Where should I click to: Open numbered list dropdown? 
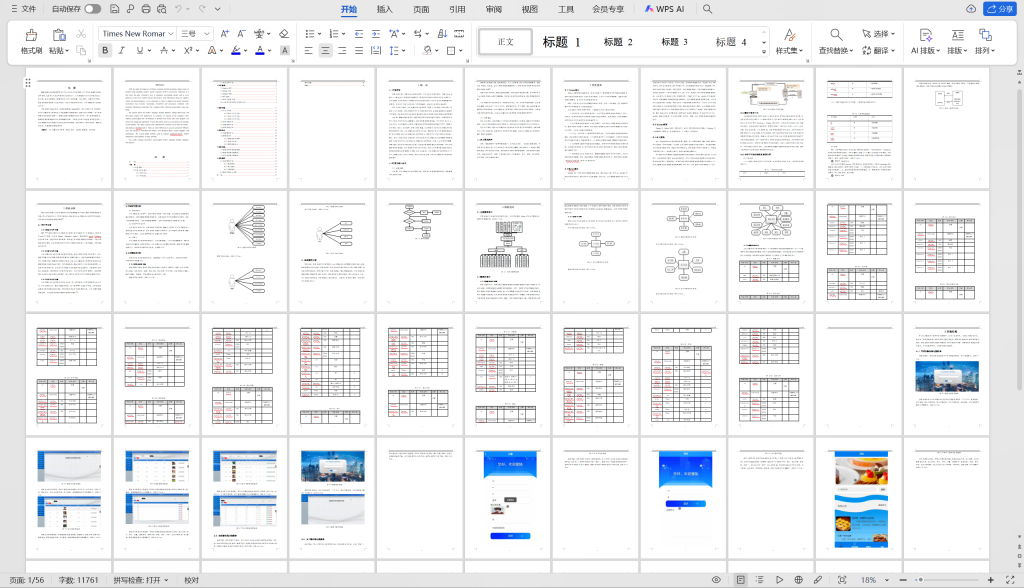pos(344,34)
